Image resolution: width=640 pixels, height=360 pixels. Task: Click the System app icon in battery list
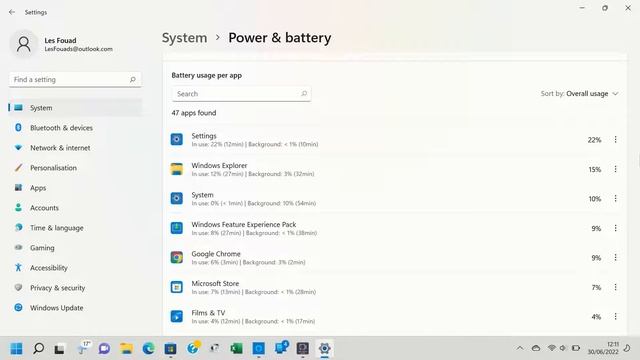point(177,198)
